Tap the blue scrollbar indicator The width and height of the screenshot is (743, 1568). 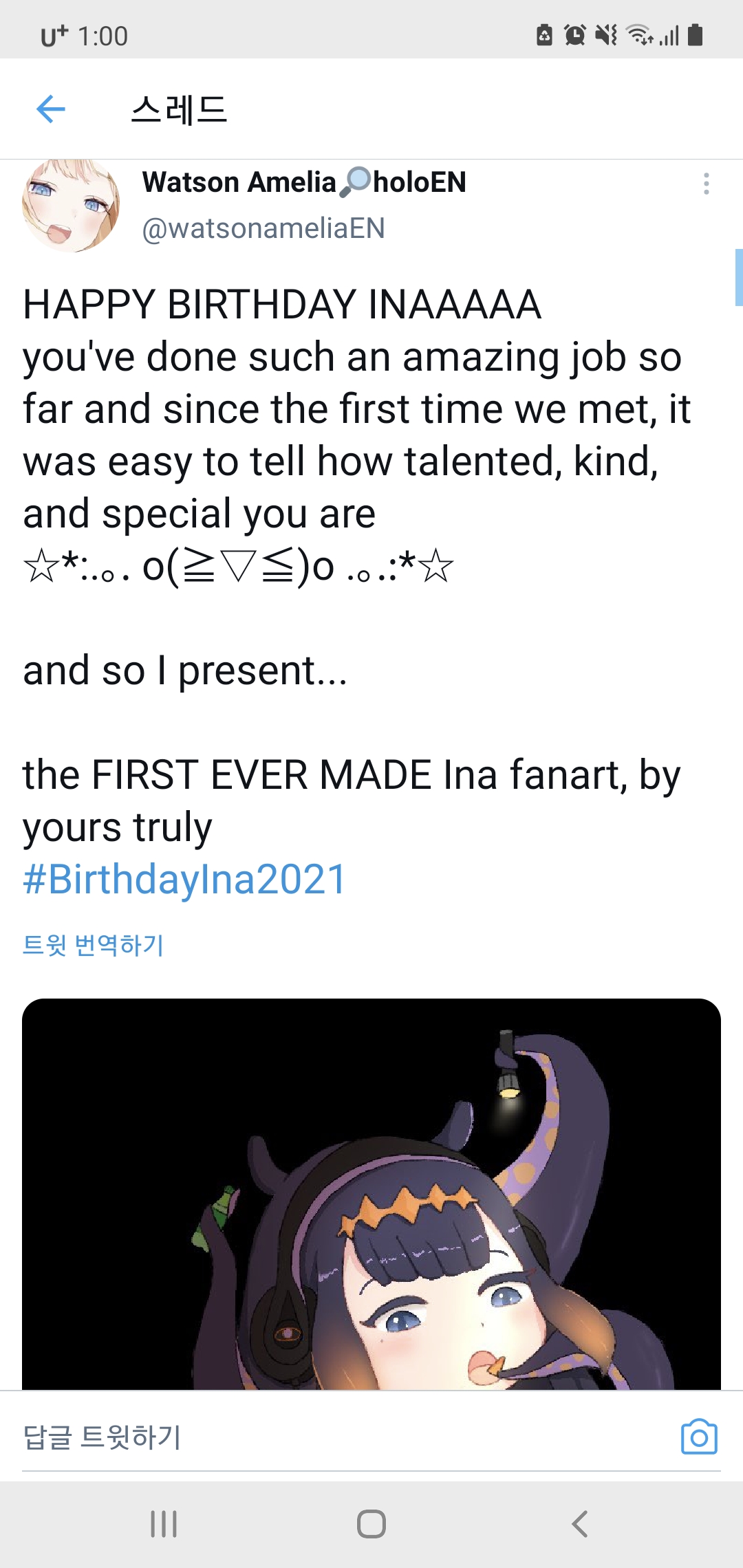[x=739, y=277]
